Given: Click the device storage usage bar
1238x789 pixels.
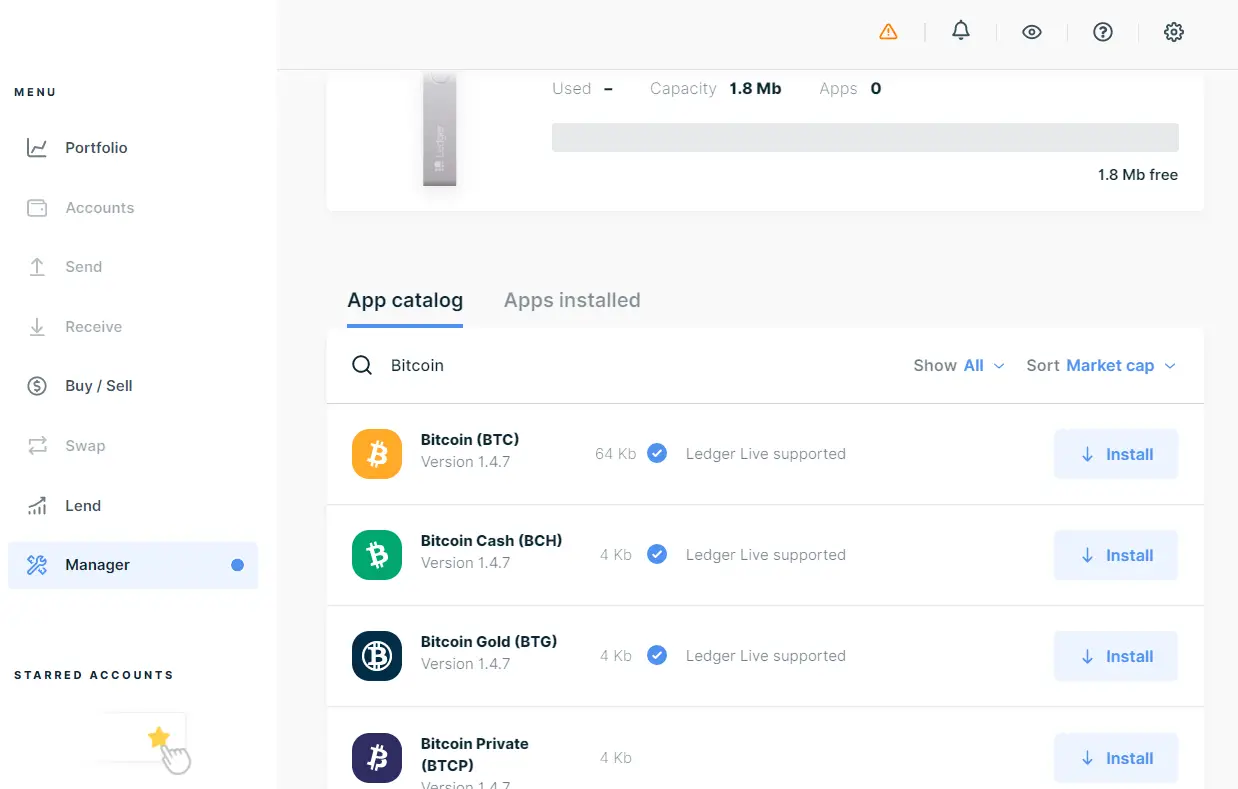Looking at the screenshot, I should 865,137.
